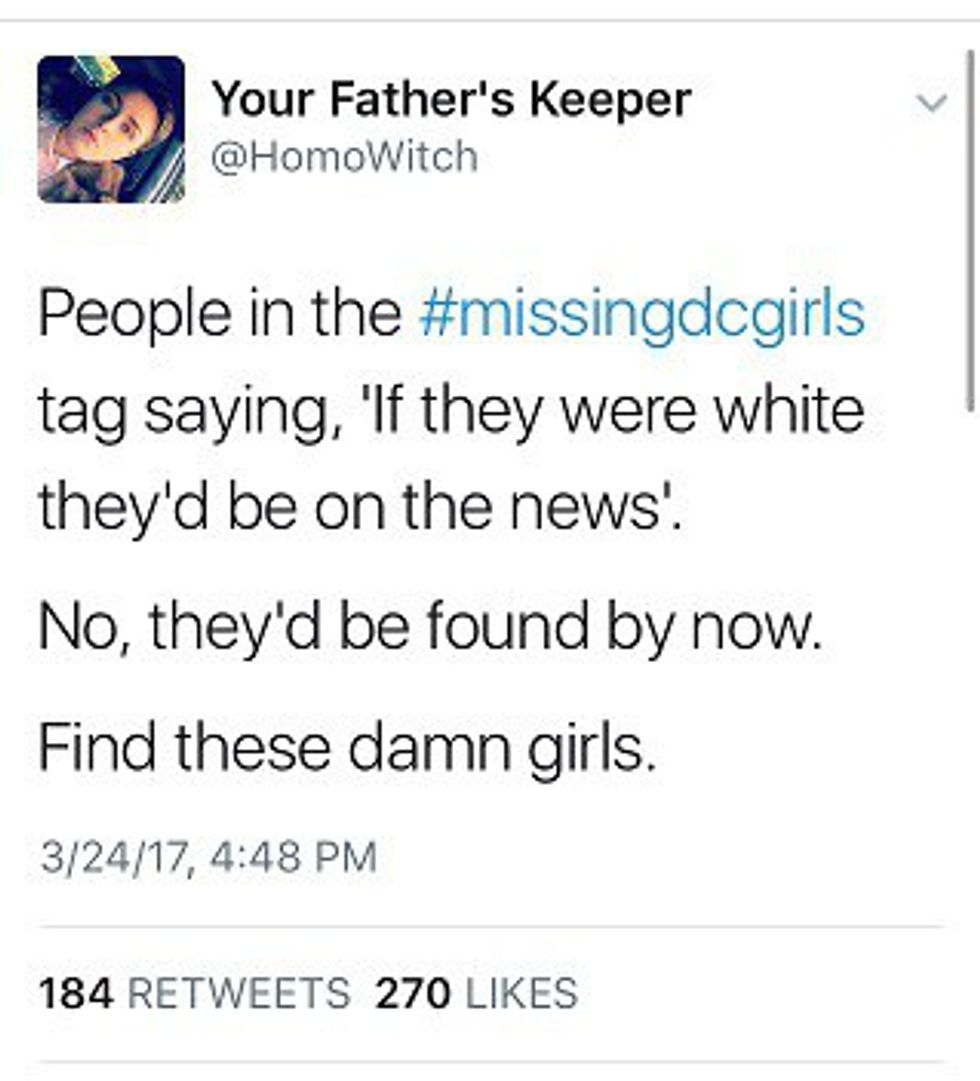Click the 4:48 PM time in timestamp
Screen dimensions: 980x1081
coord(292,858)
